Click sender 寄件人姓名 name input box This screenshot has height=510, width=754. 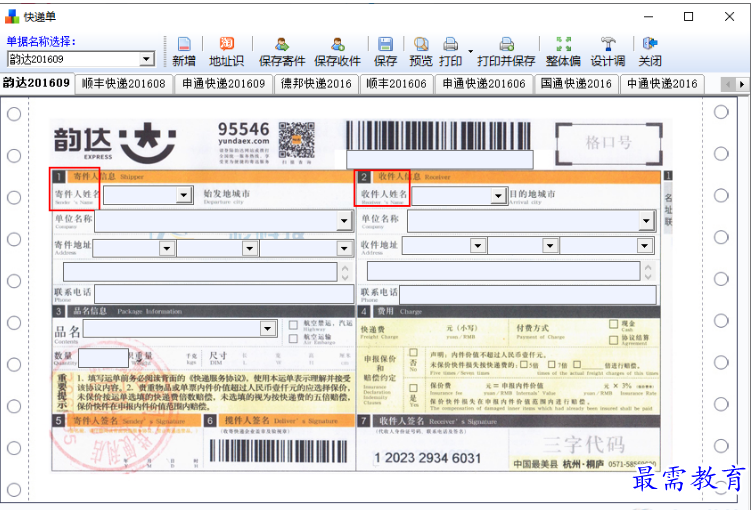click(x=140, y=195)
